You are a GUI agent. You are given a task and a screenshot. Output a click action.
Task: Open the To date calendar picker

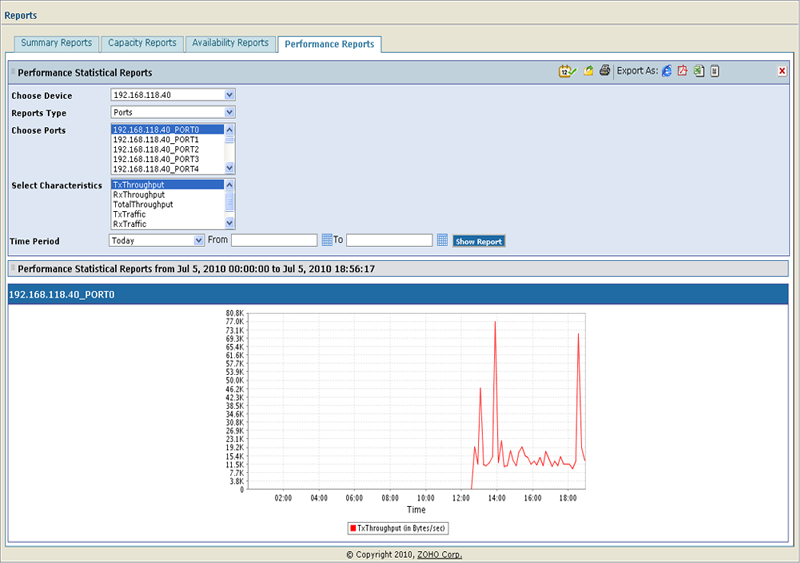click(442, 240)
